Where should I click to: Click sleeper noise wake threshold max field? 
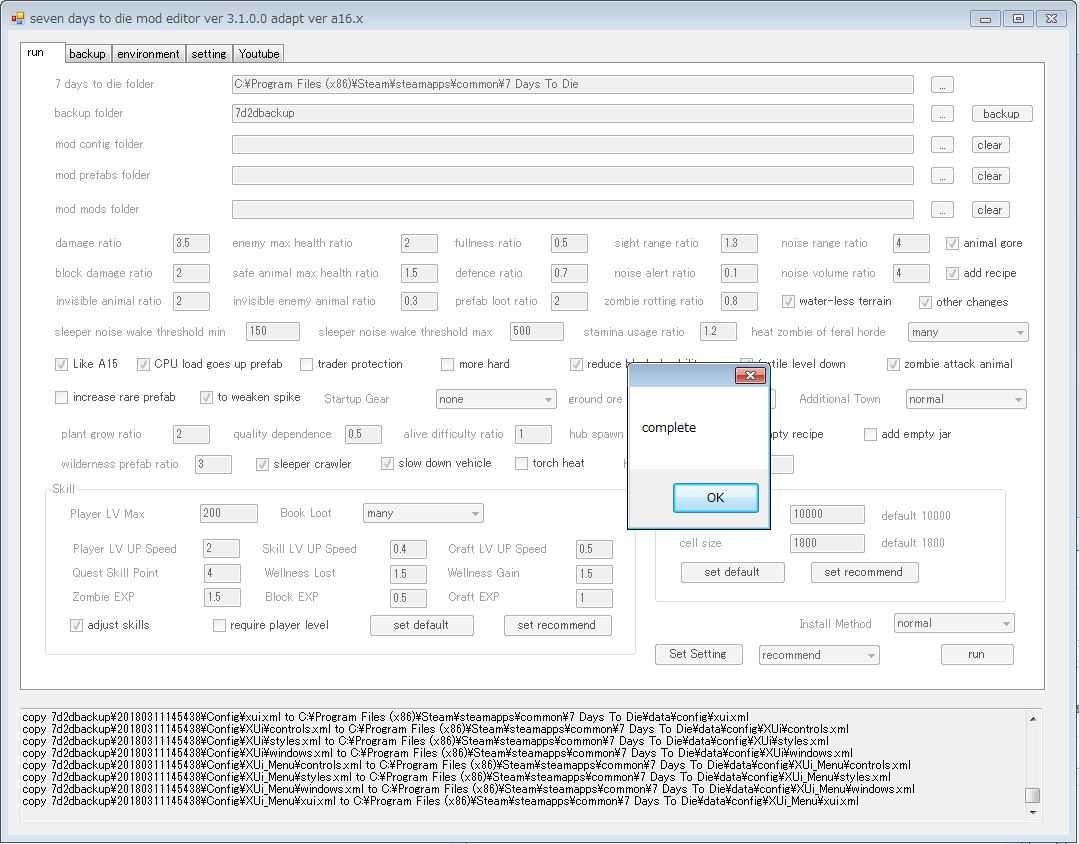537,332
